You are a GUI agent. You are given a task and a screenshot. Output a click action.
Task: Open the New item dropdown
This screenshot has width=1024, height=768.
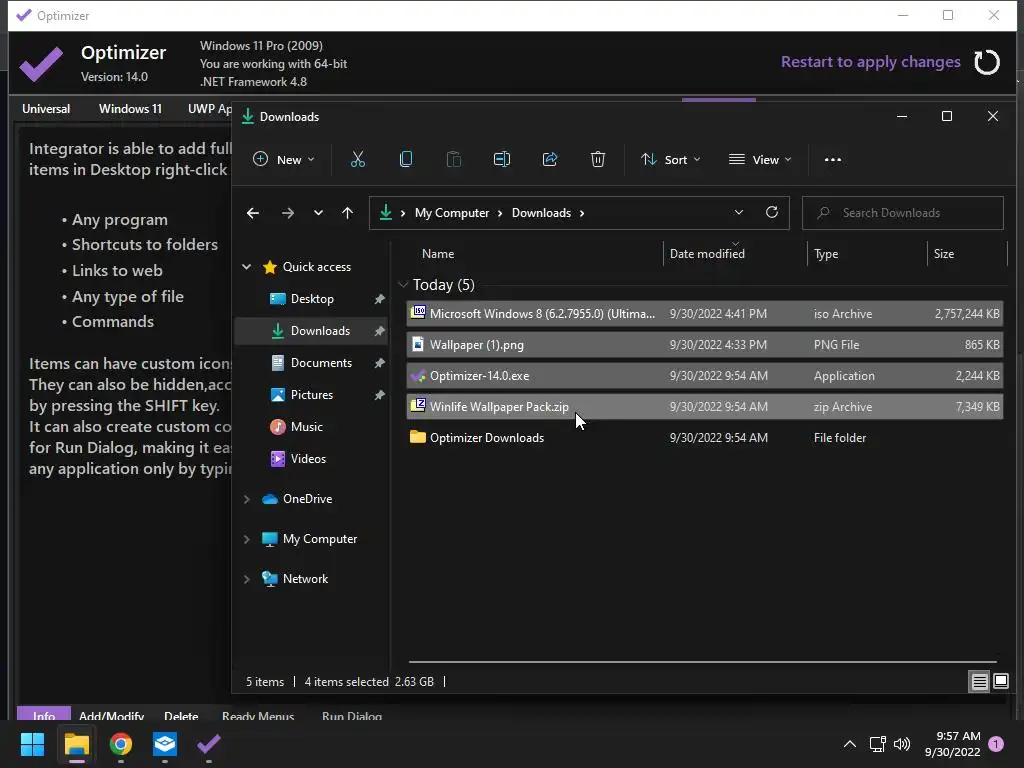coord(283,159)
